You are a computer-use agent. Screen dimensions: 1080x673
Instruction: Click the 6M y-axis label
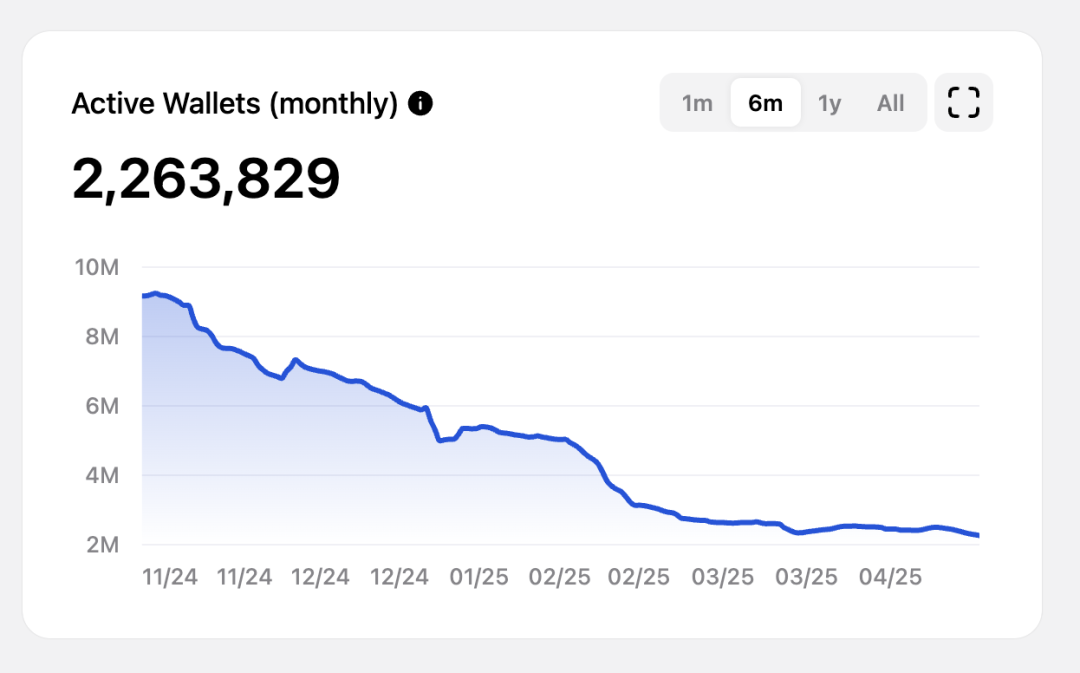pyautogui.click(x=101, y=406)
